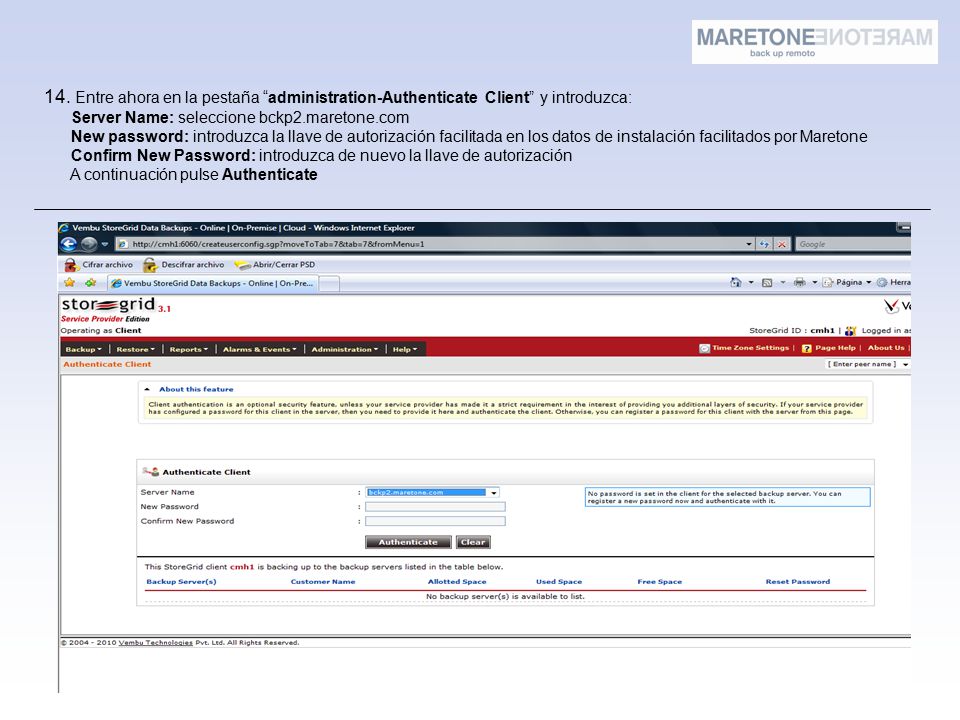This screenshot has height=720, width=960.
Task: Open the Backup menu
Action: point(84,350)
